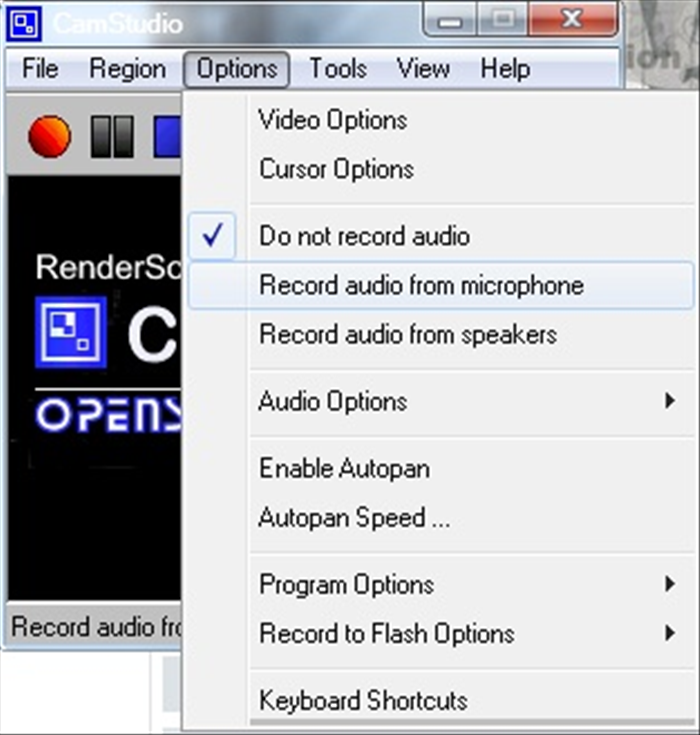Open Autopan Speed settings
The image size is (700, 735).
(x=441, y=518)
